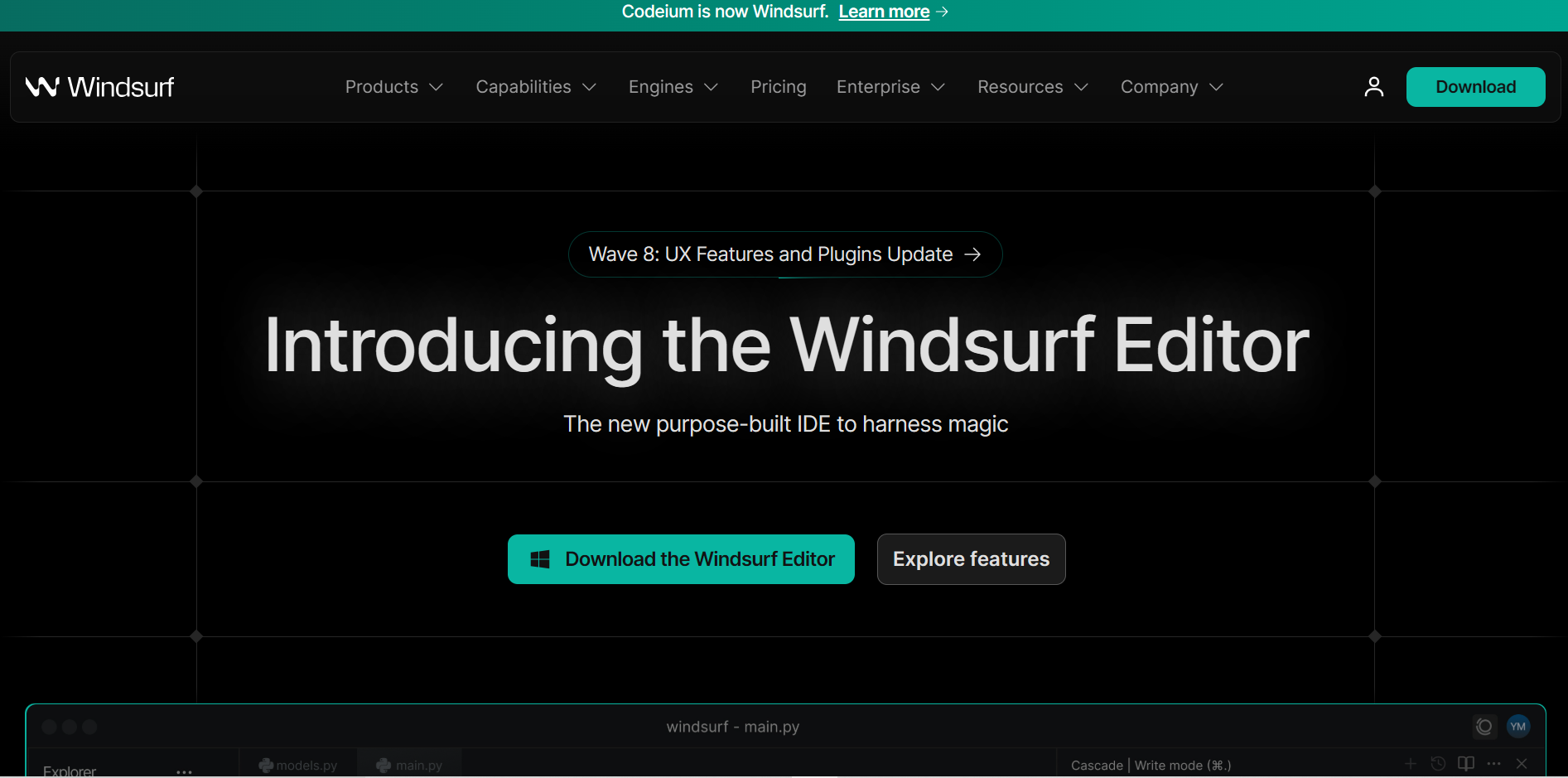Image resolution: width=1568 pixels, height=778 pixels.
Task: Click the Windsurf wordmark text in the navbar
Action: click(x=121, y=87)
